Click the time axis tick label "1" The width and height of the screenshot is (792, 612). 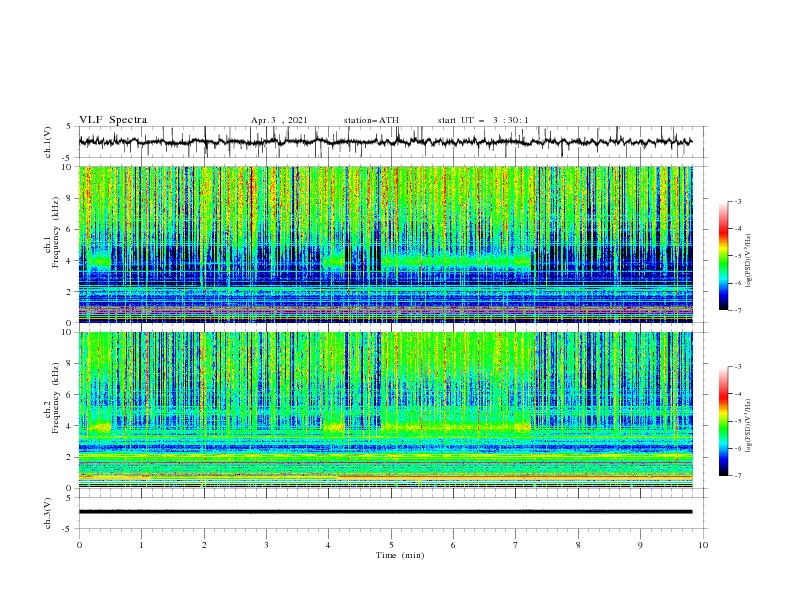point(141,545)
